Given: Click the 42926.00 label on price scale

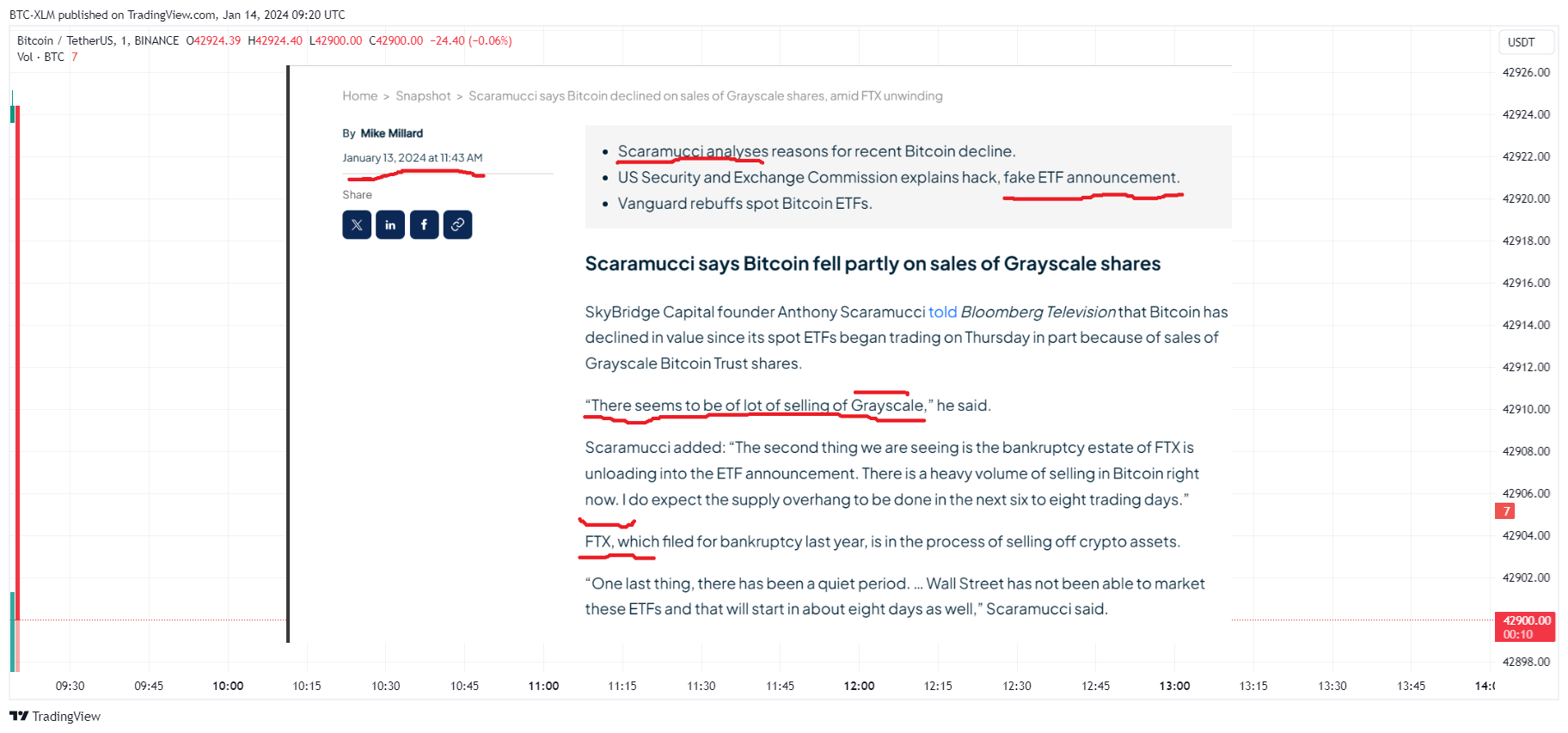Looking at the screenshot, I should click(x=1526, y=72).
